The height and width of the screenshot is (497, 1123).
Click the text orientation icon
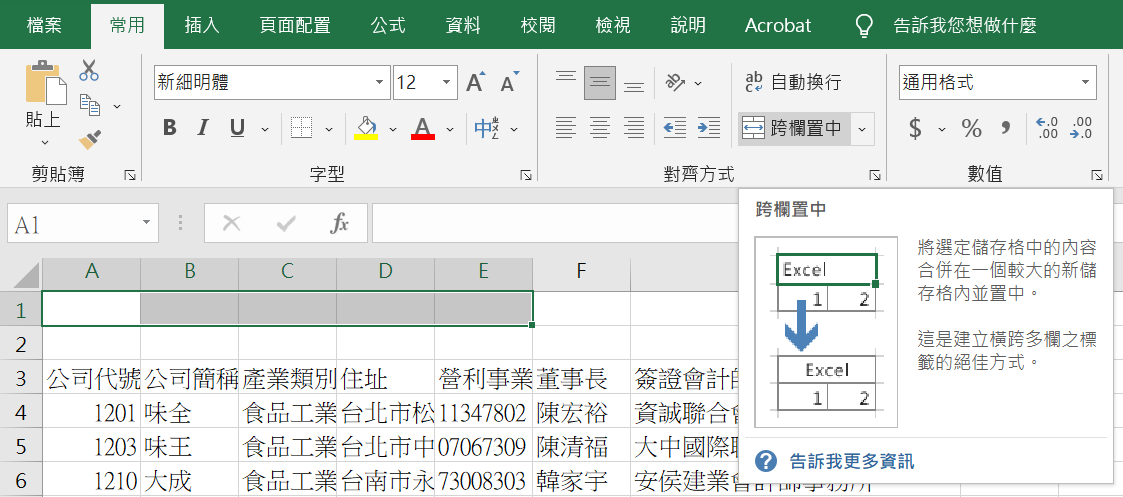coord(675,82)
